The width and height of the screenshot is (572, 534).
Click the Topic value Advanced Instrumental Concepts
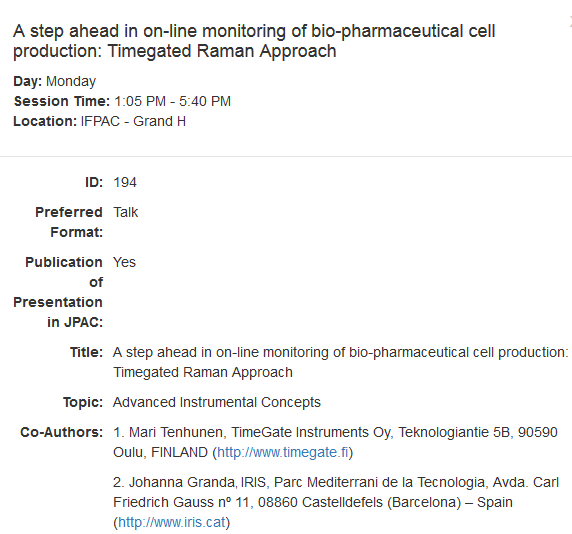[x=217, y=402]
